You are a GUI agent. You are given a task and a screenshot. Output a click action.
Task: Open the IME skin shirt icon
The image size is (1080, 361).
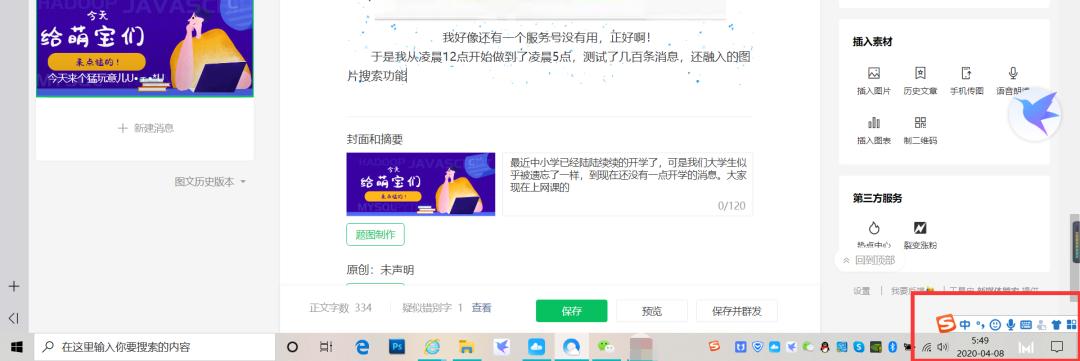(1056, 324)
